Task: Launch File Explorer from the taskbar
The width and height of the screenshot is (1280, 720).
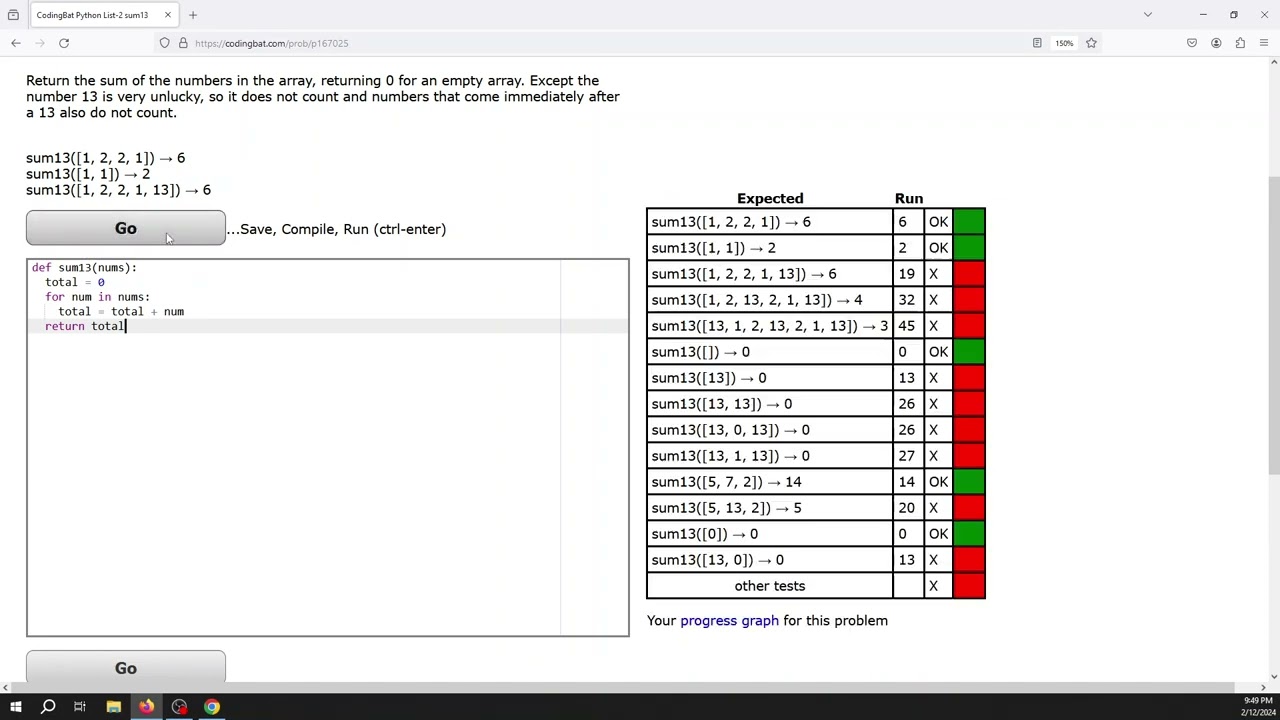Action: point(114,707)
